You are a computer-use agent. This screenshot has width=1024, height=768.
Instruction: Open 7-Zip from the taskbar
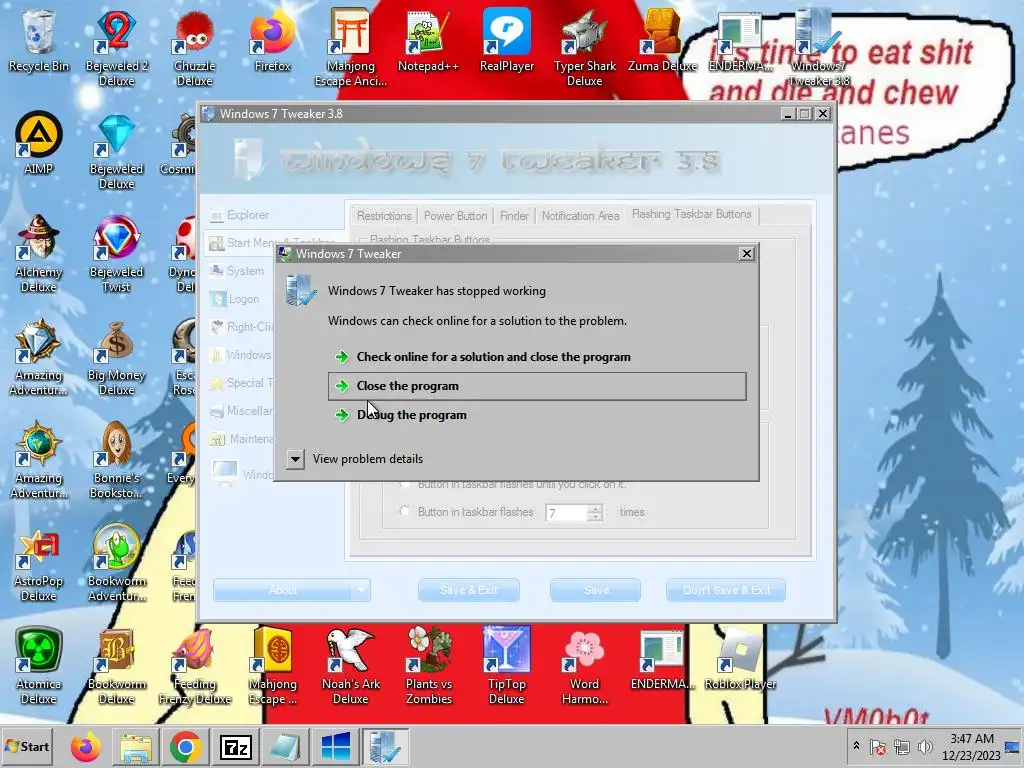(236, 747)
